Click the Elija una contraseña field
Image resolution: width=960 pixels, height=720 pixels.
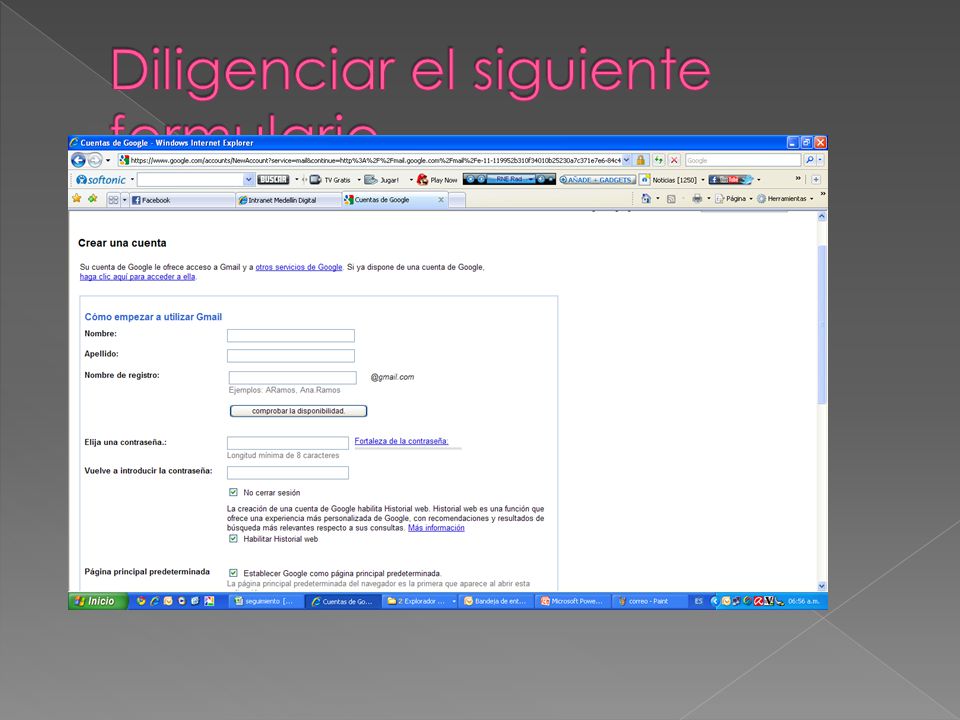288,443
